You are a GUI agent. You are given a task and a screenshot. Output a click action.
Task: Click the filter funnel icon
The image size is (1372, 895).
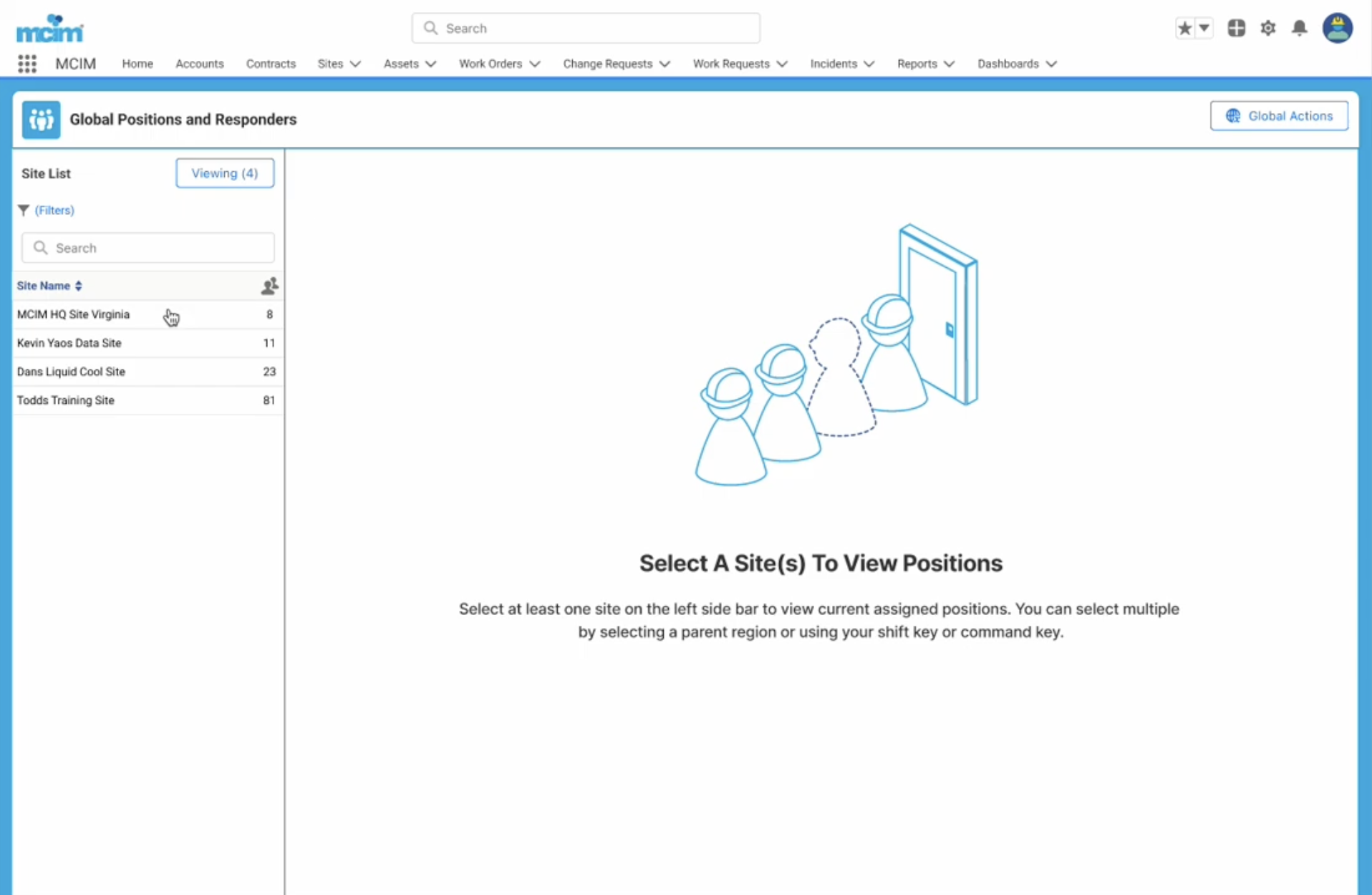pos(24,210)
